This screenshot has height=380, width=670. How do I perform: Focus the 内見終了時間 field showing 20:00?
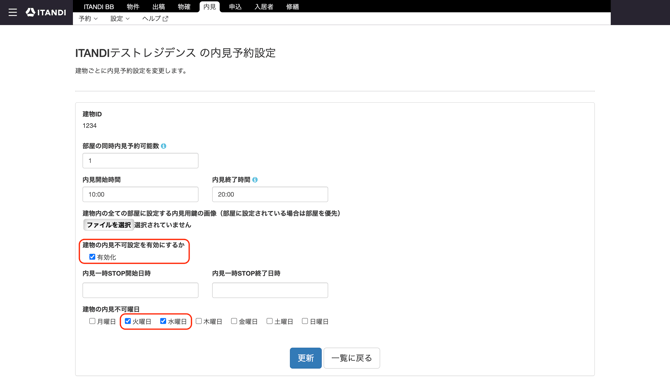point(270,194)
